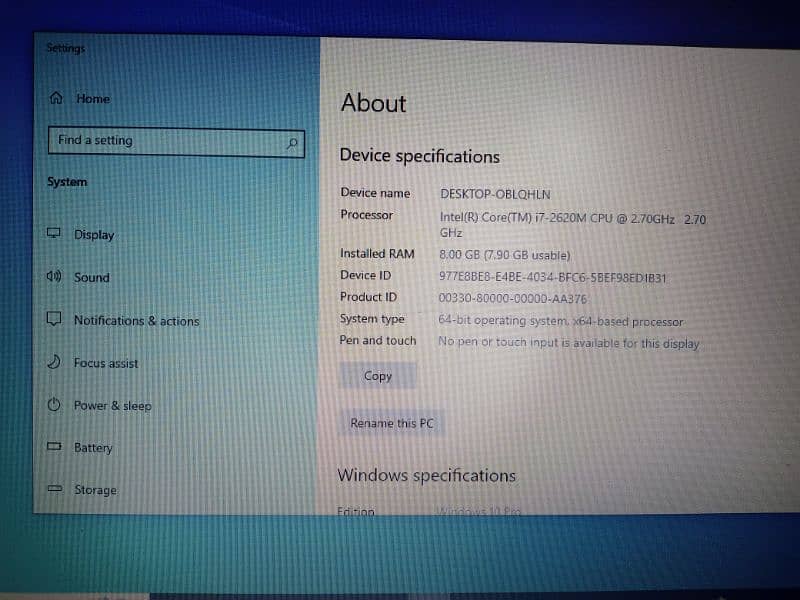
Task: Click the Battery icon in sidebar
Action: [x=54, y=447]
